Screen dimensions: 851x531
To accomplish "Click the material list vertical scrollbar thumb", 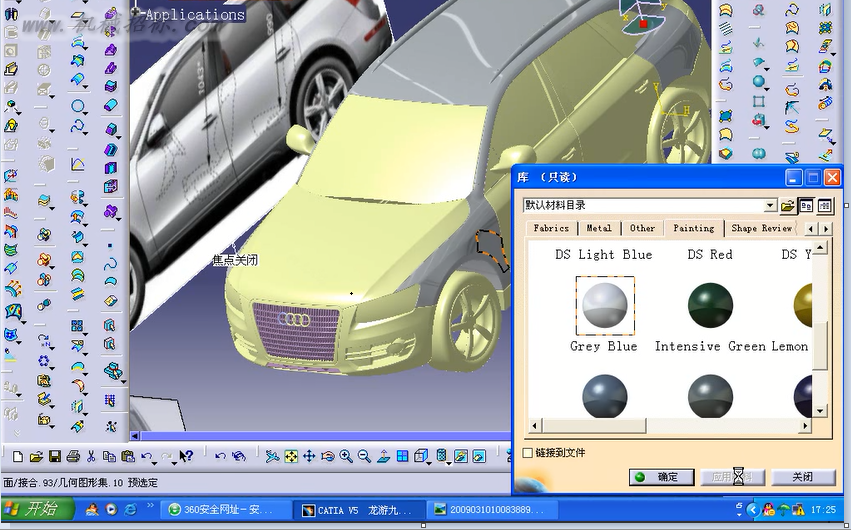I will coord(820,344).
